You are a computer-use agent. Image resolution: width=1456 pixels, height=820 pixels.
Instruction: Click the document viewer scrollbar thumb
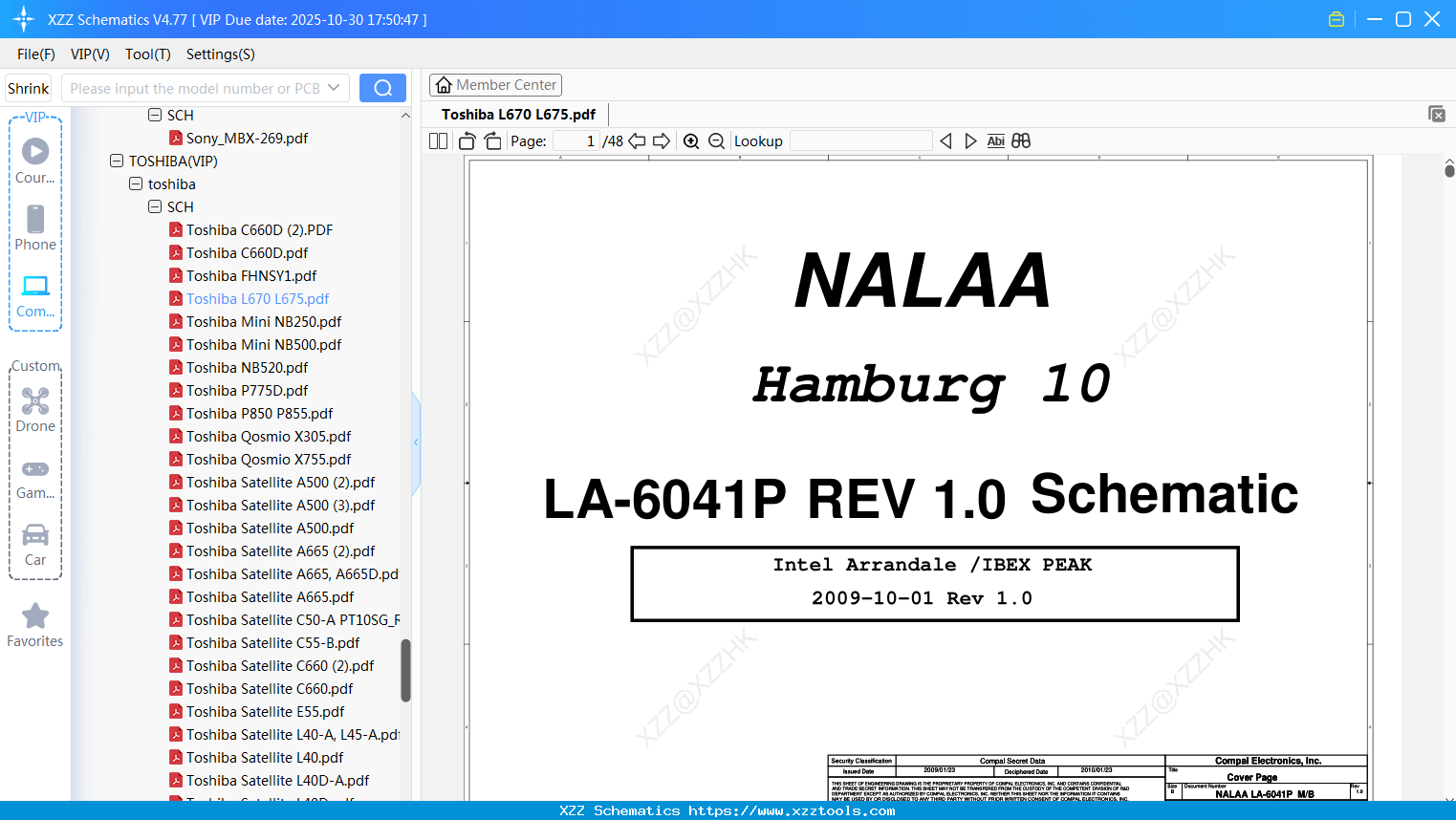tap(1449, 170)
